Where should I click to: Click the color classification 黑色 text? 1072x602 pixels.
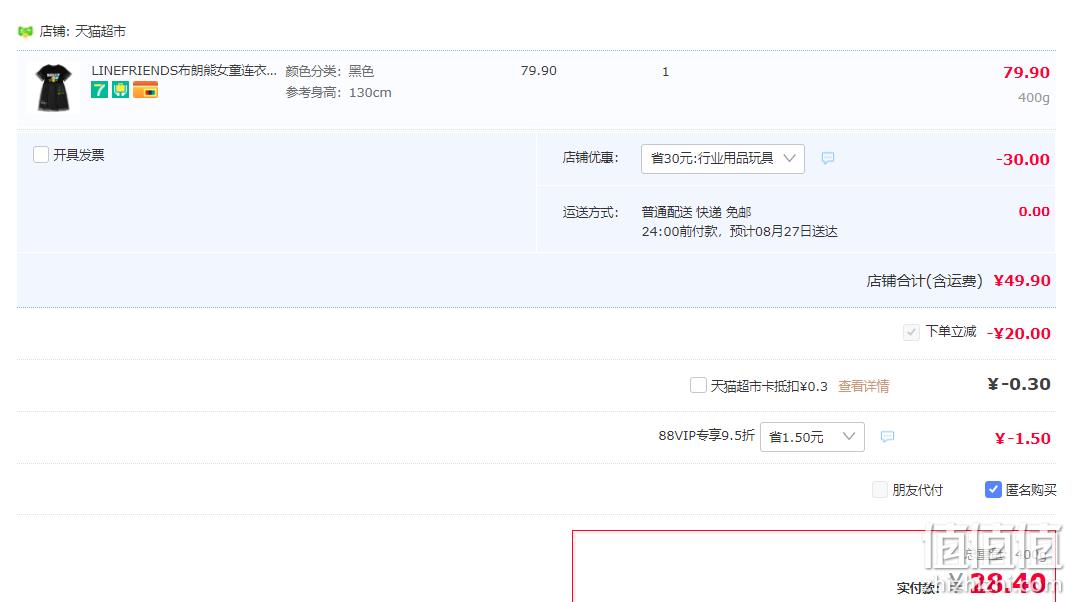361,71
